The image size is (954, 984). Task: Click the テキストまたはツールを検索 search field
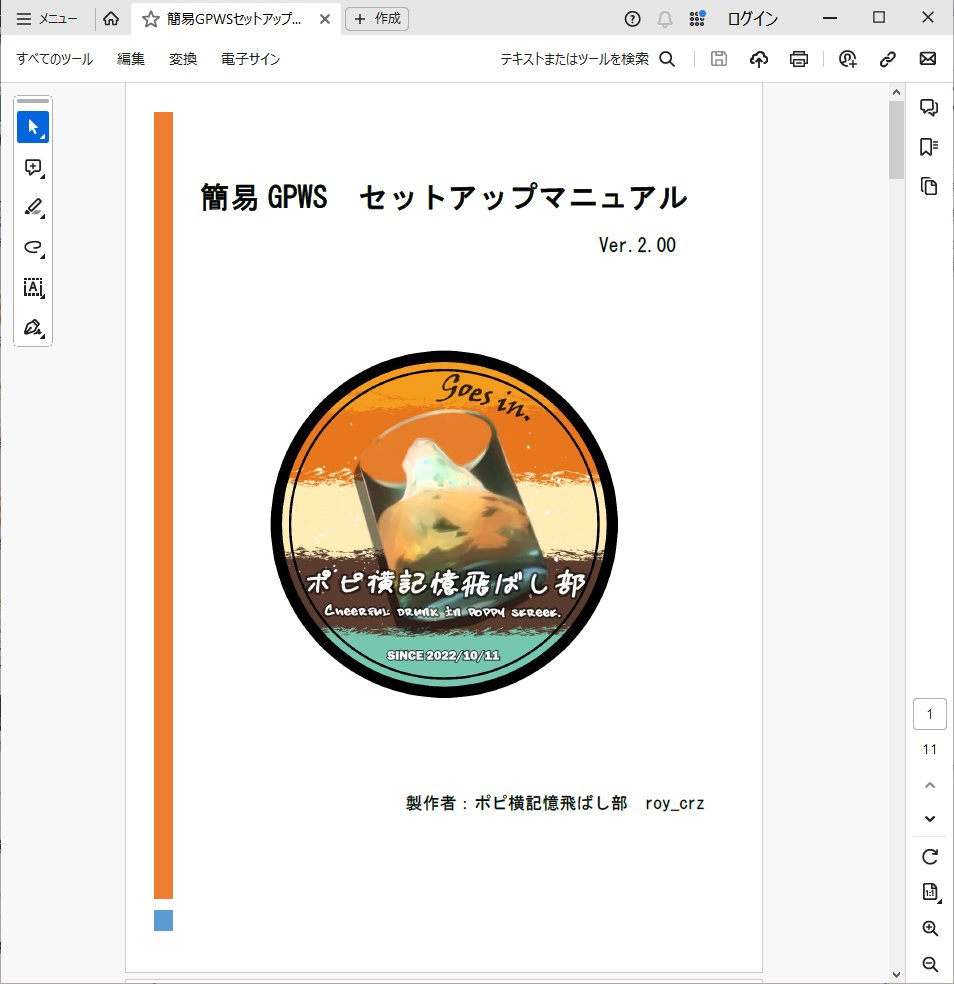[x=574, y=59]
